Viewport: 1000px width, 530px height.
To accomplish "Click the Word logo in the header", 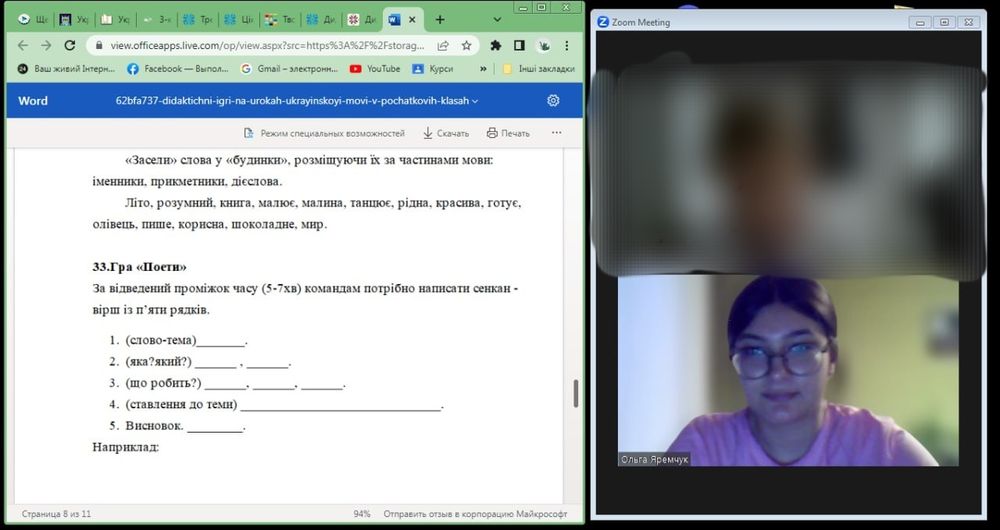I will (x=33, y=101).
